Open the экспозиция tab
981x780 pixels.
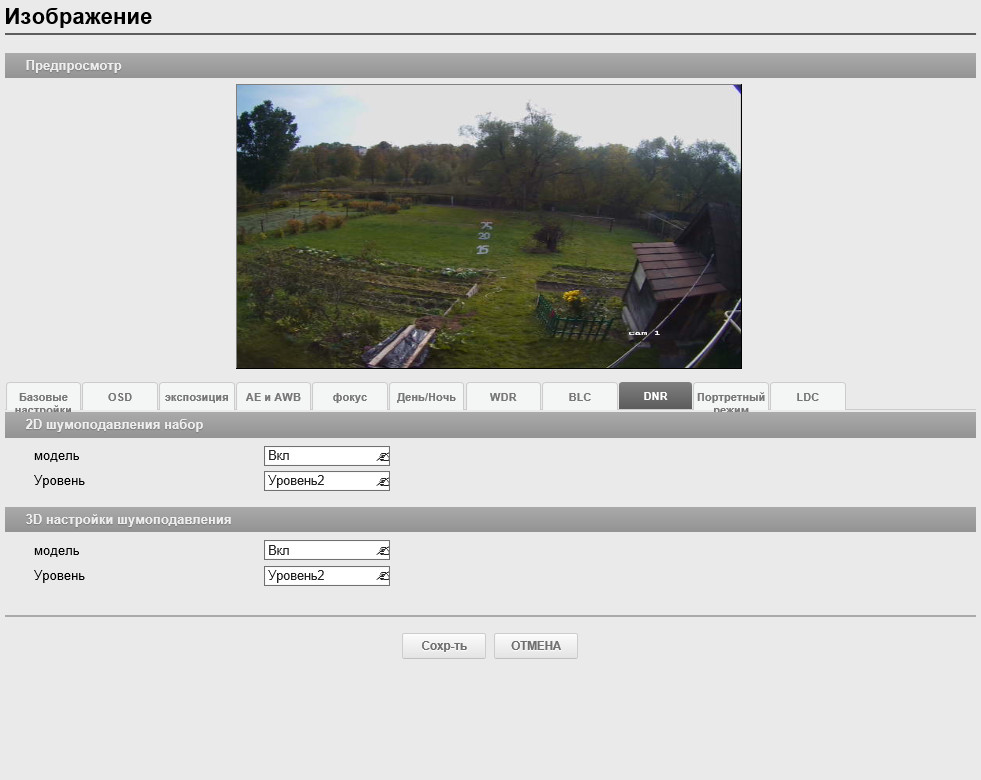(196, 397)
